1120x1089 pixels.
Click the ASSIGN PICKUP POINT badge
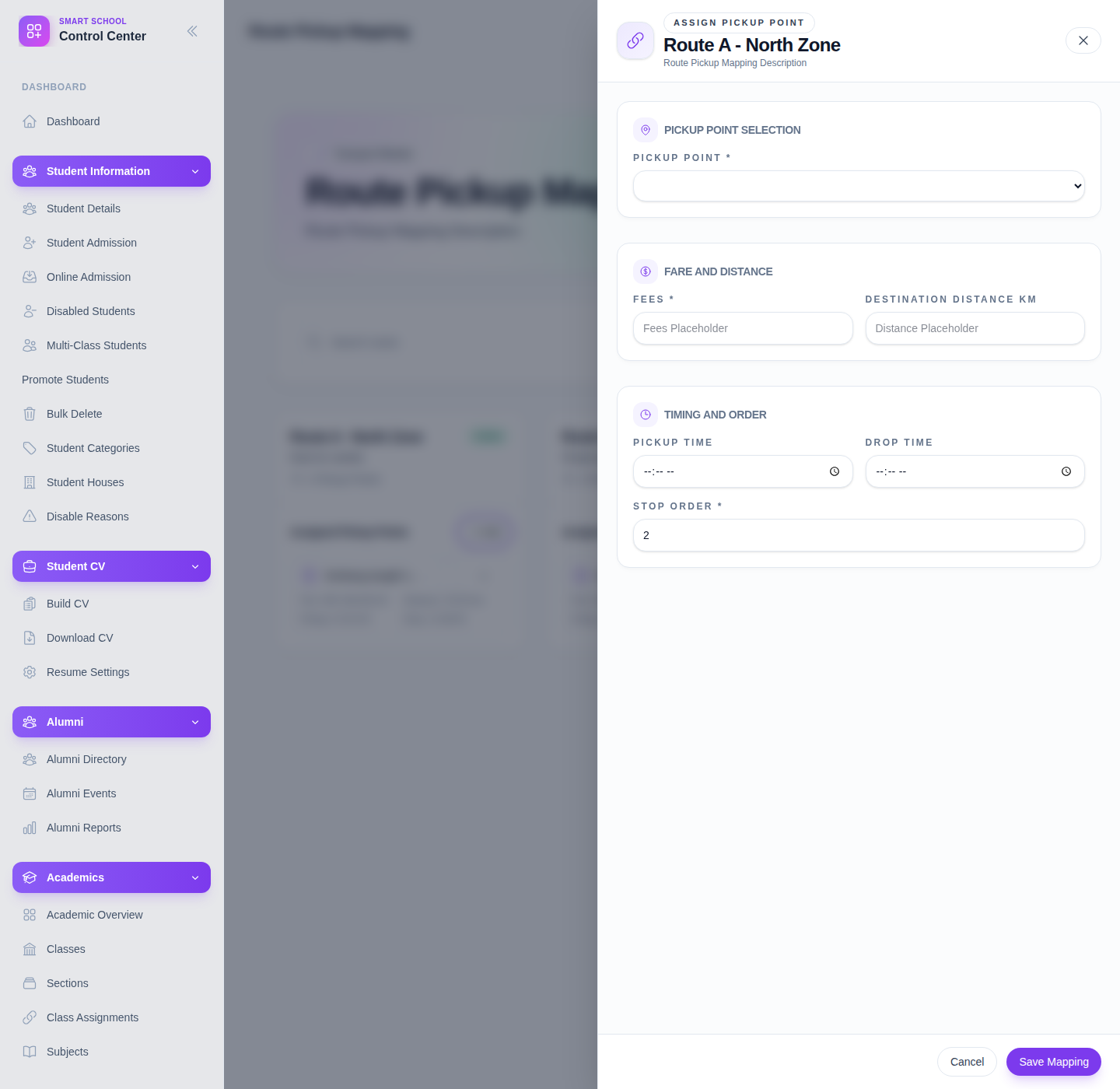[739, 23]
